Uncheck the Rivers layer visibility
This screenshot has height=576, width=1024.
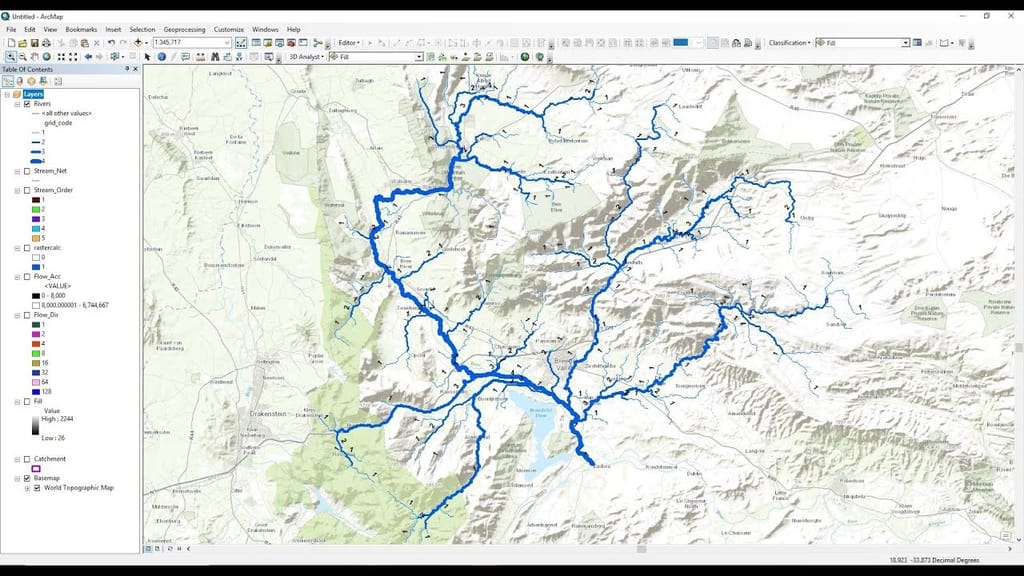[x=27, y=103]
